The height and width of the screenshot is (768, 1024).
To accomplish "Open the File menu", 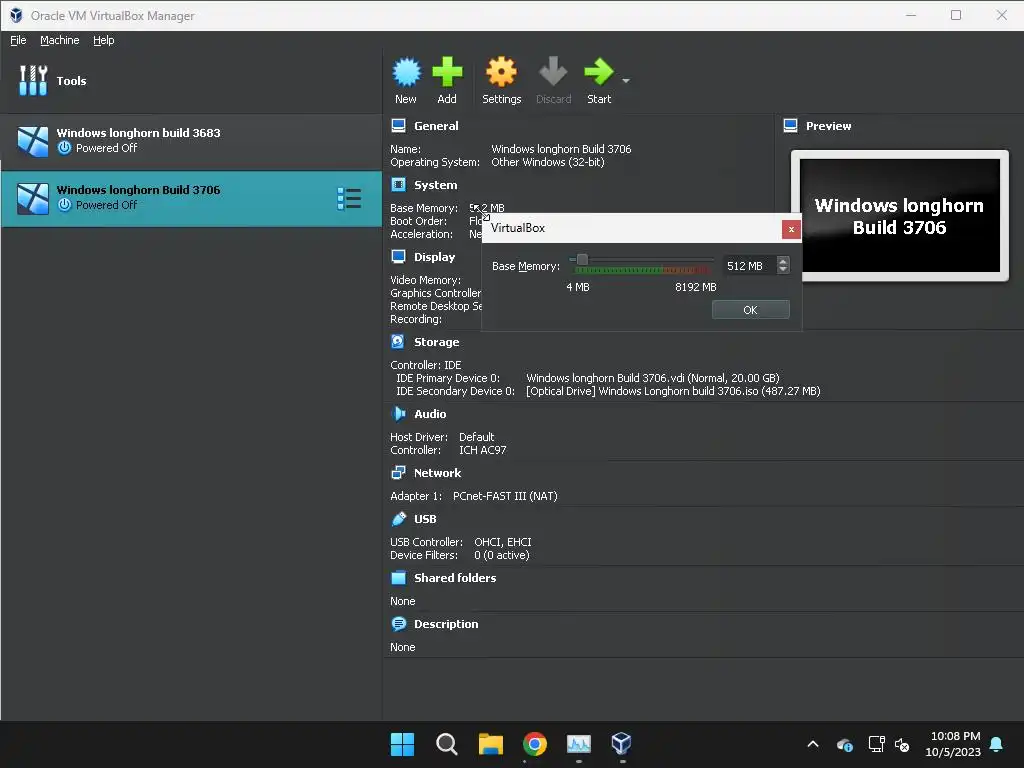I will point(18,40).
